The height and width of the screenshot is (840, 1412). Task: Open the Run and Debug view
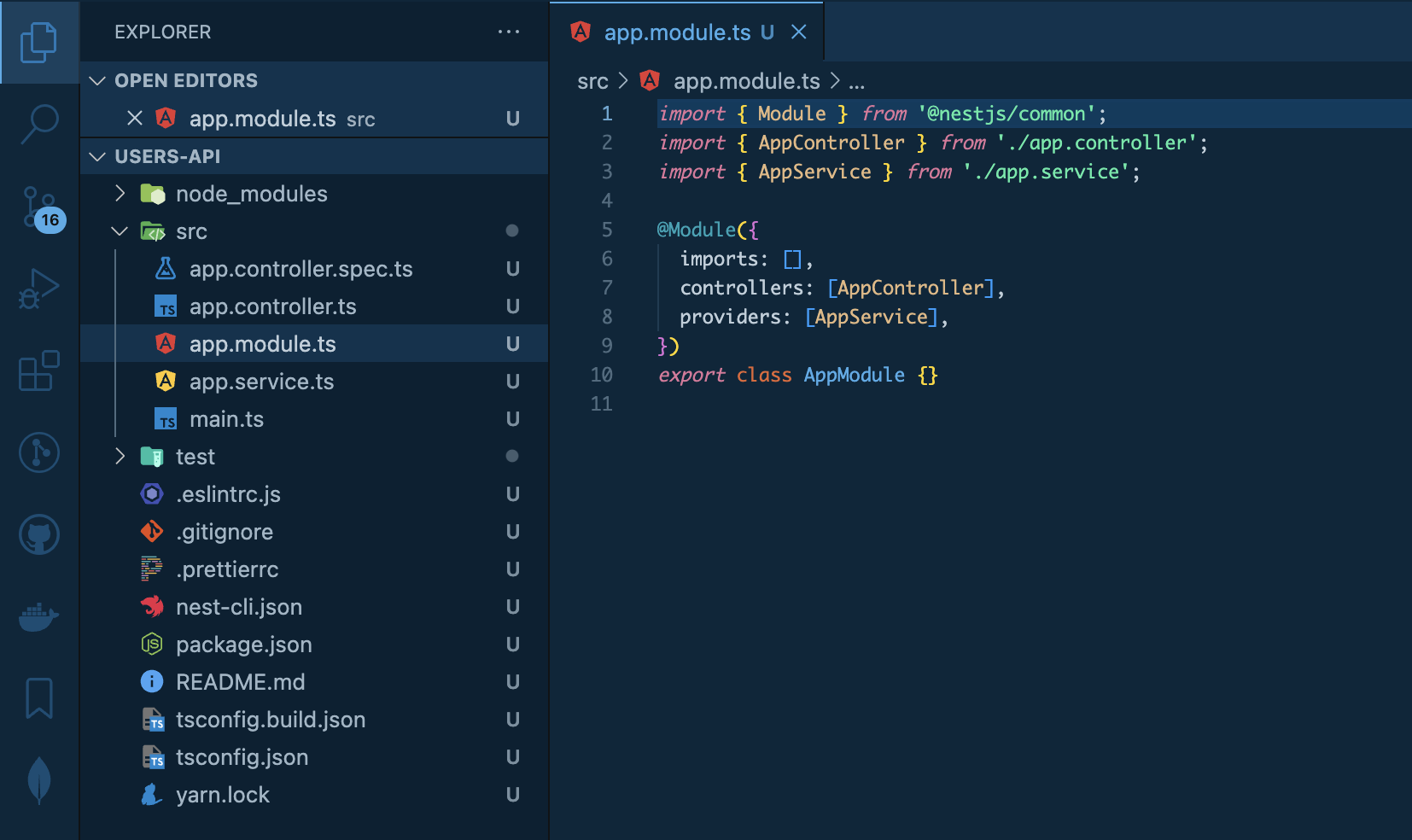pos(39,289)
